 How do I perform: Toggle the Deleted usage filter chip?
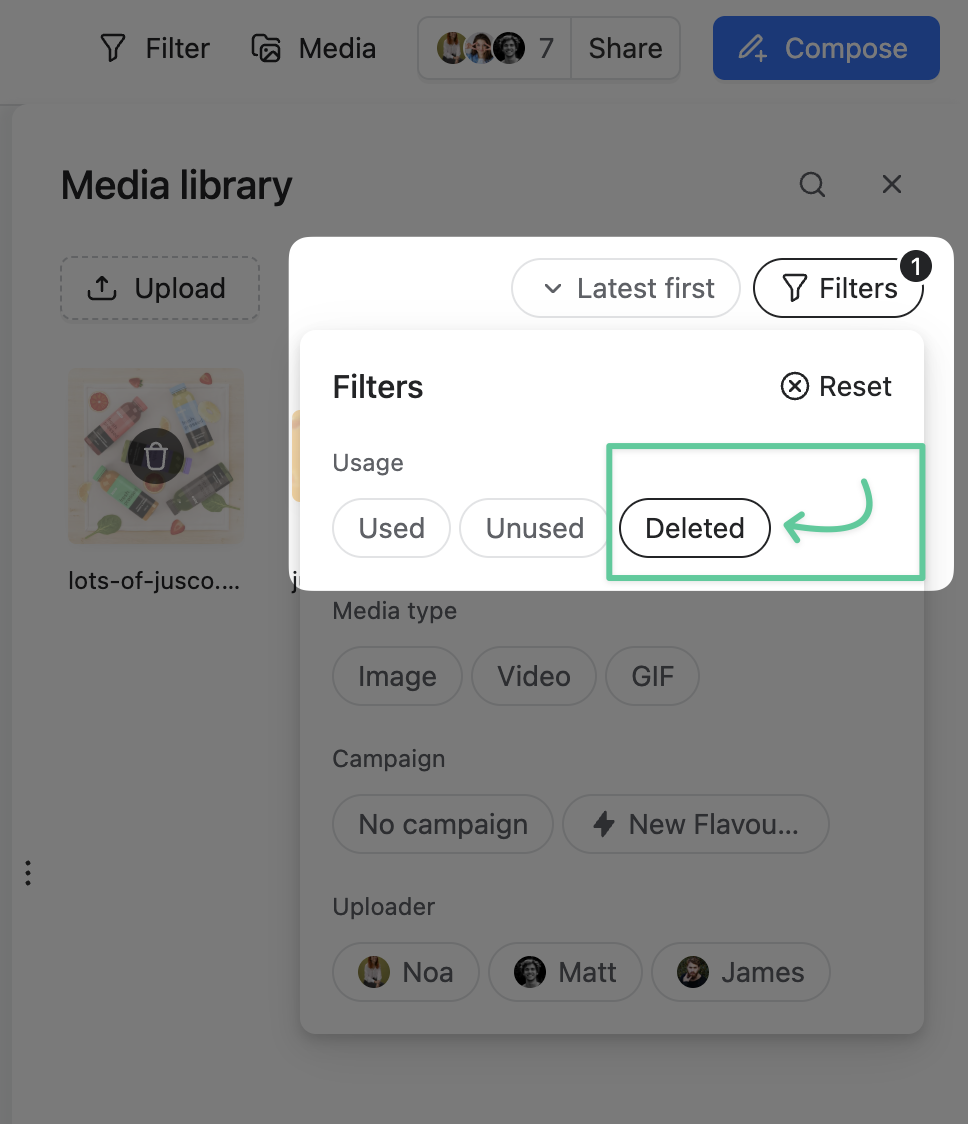(695, 528)
